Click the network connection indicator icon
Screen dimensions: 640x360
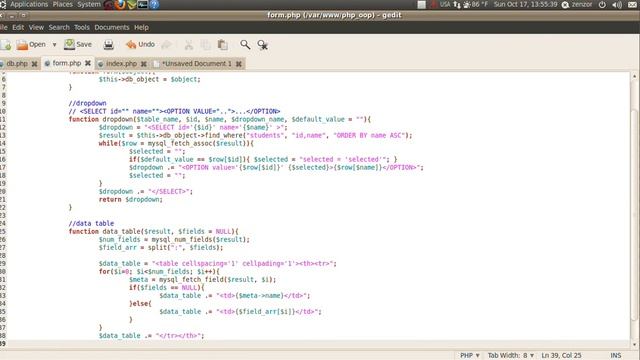click(457, 5)
